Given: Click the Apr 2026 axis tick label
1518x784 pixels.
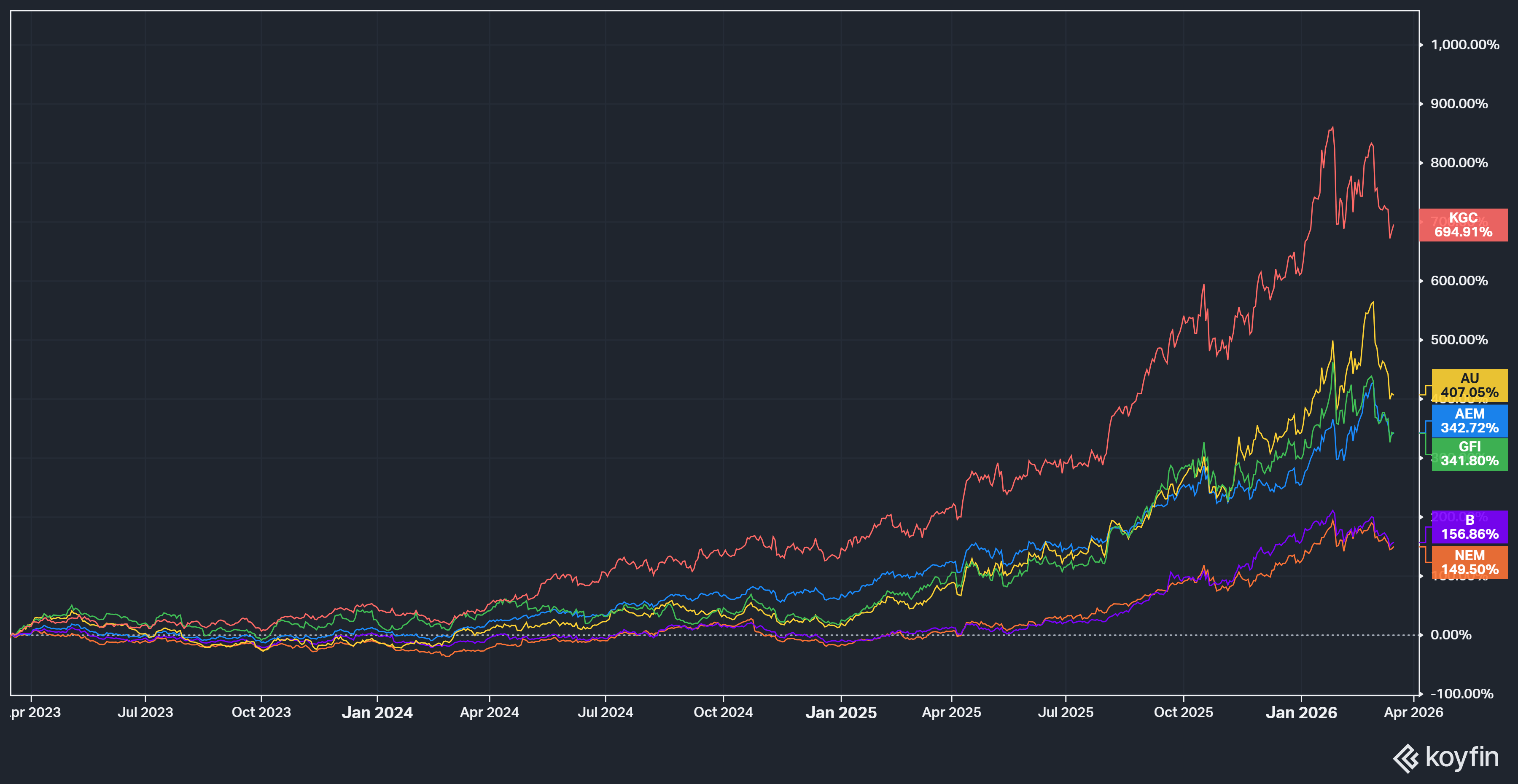Looking at the screenshot, I should 1413,712.
